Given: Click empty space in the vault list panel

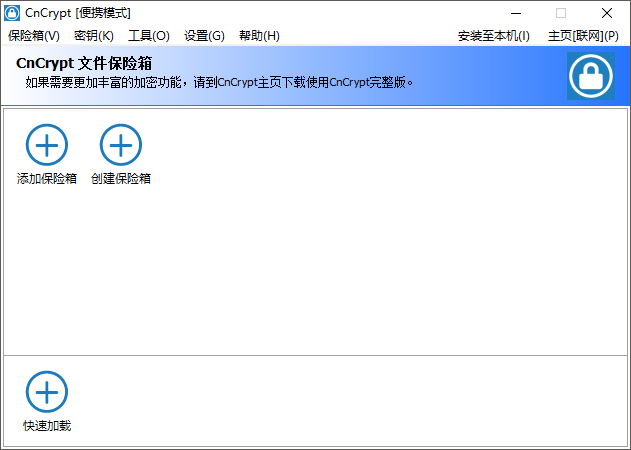Looking at the screenshot, I should coord(380,250).
